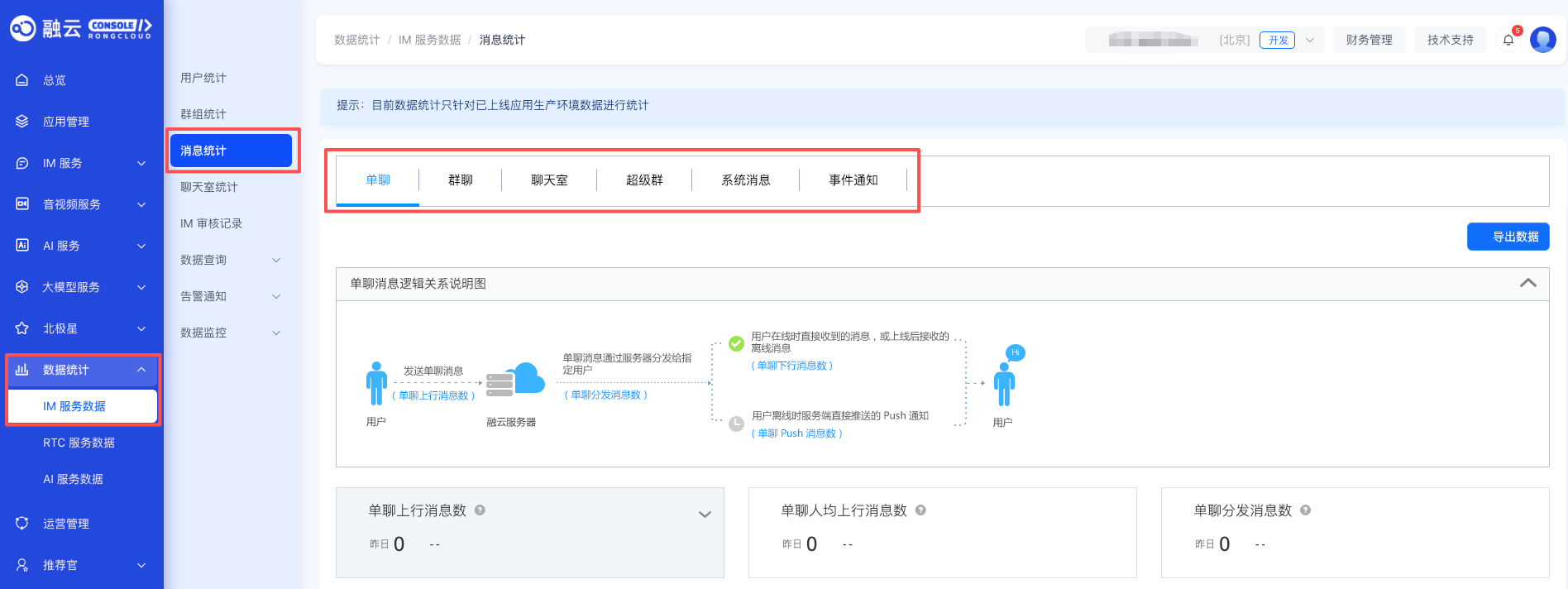Click the 北极星 star icon

click(22, 328)
